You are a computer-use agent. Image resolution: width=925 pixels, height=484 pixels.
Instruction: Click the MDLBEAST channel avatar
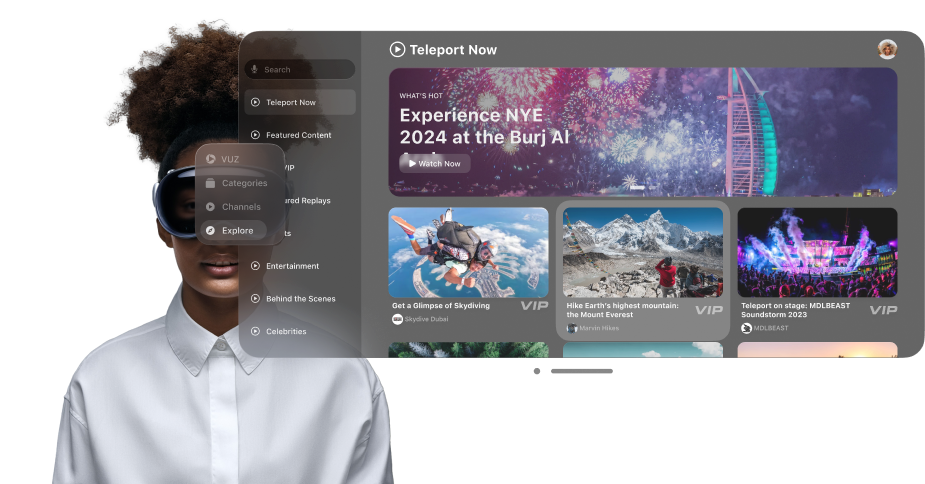pyautogui.click(x=746, y=328)
